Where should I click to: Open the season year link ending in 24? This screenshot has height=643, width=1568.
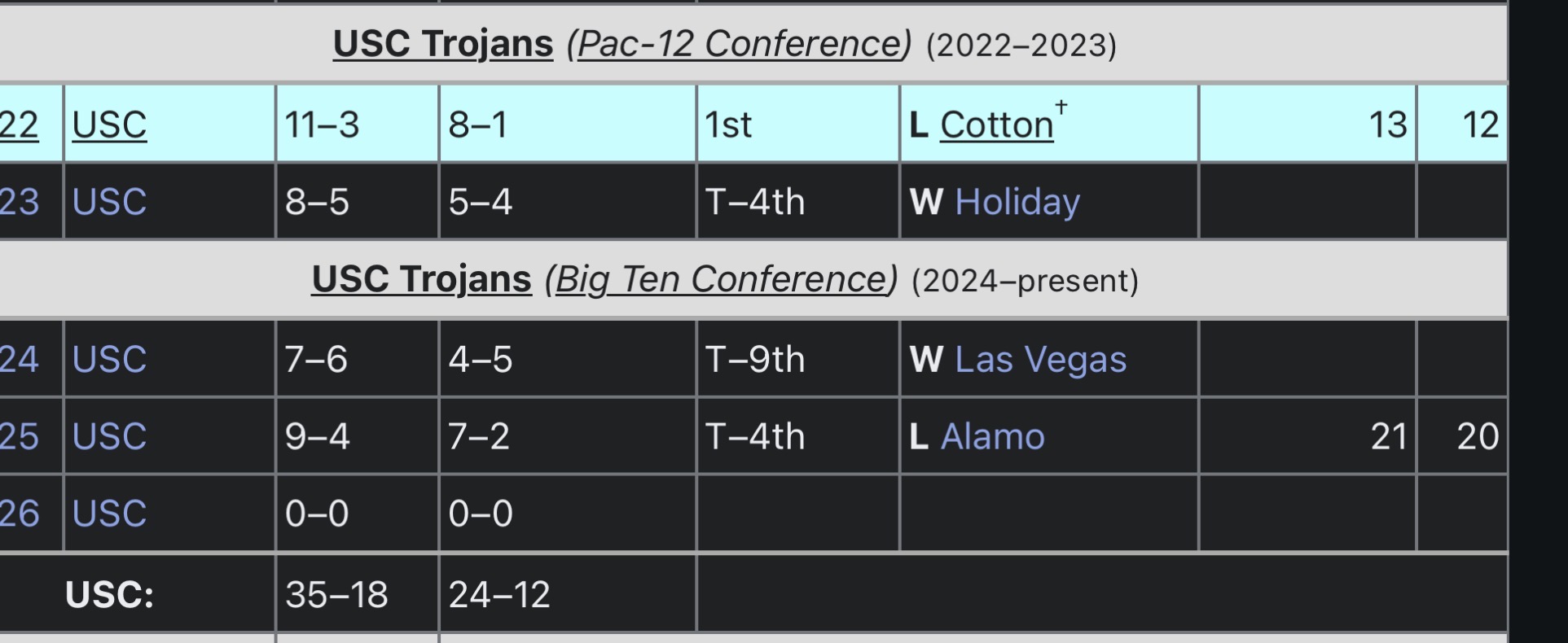point(19,359)
